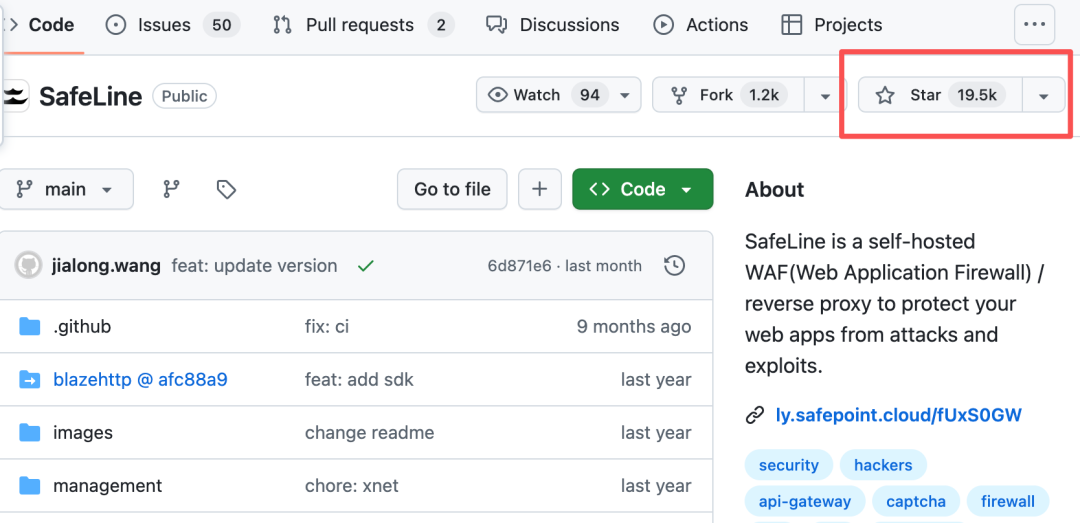Image resolution: width=1080 pixels, height=523 pixels.
Task: Select the security topic tag
Action: click(x=789, y=465)
